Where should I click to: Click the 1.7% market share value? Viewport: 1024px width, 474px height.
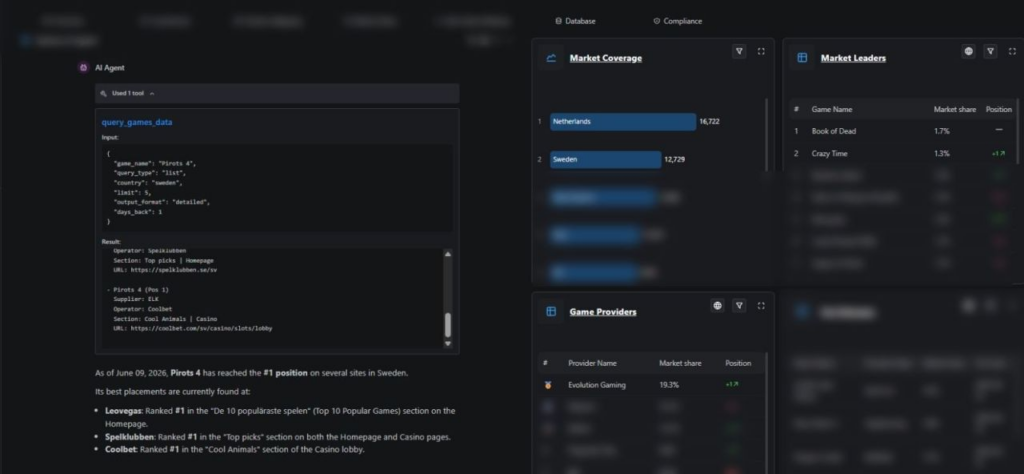click(942, 131)
